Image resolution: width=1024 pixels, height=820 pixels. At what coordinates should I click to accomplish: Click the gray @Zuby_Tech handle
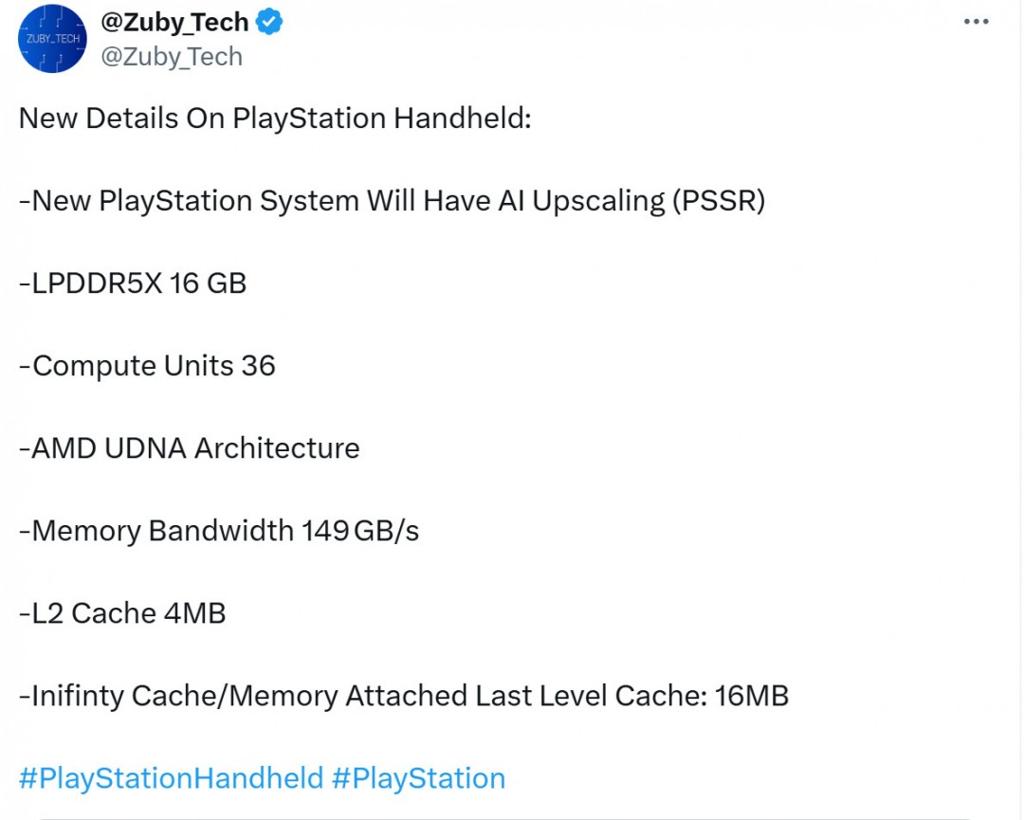(171, 57)
